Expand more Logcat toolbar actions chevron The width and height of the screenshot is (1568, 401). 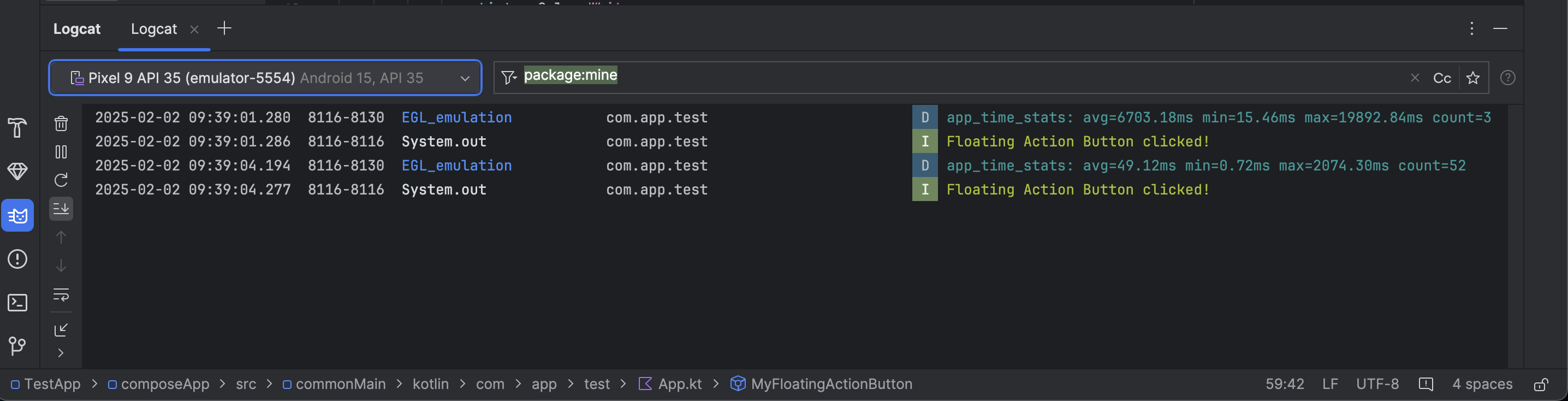click(61, 353)
